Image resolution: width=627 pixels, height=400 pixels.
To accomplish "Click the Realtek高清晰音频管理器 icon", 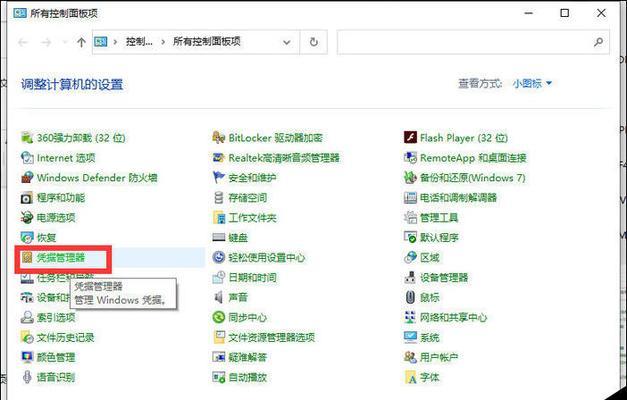I will [x=218, y=158].
